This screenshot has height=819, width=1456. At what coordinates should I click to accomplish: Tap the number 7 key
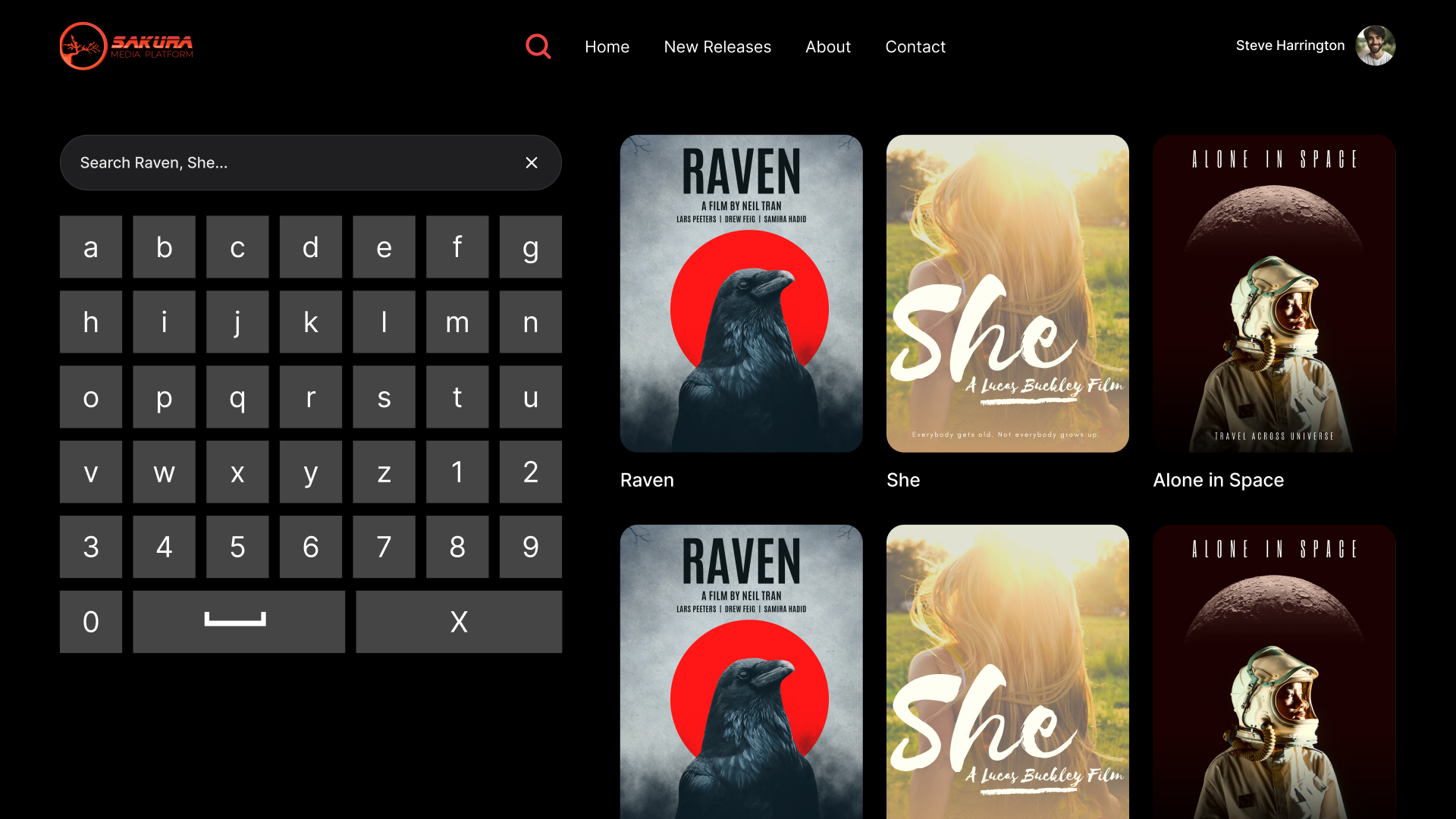pos(384,548)
